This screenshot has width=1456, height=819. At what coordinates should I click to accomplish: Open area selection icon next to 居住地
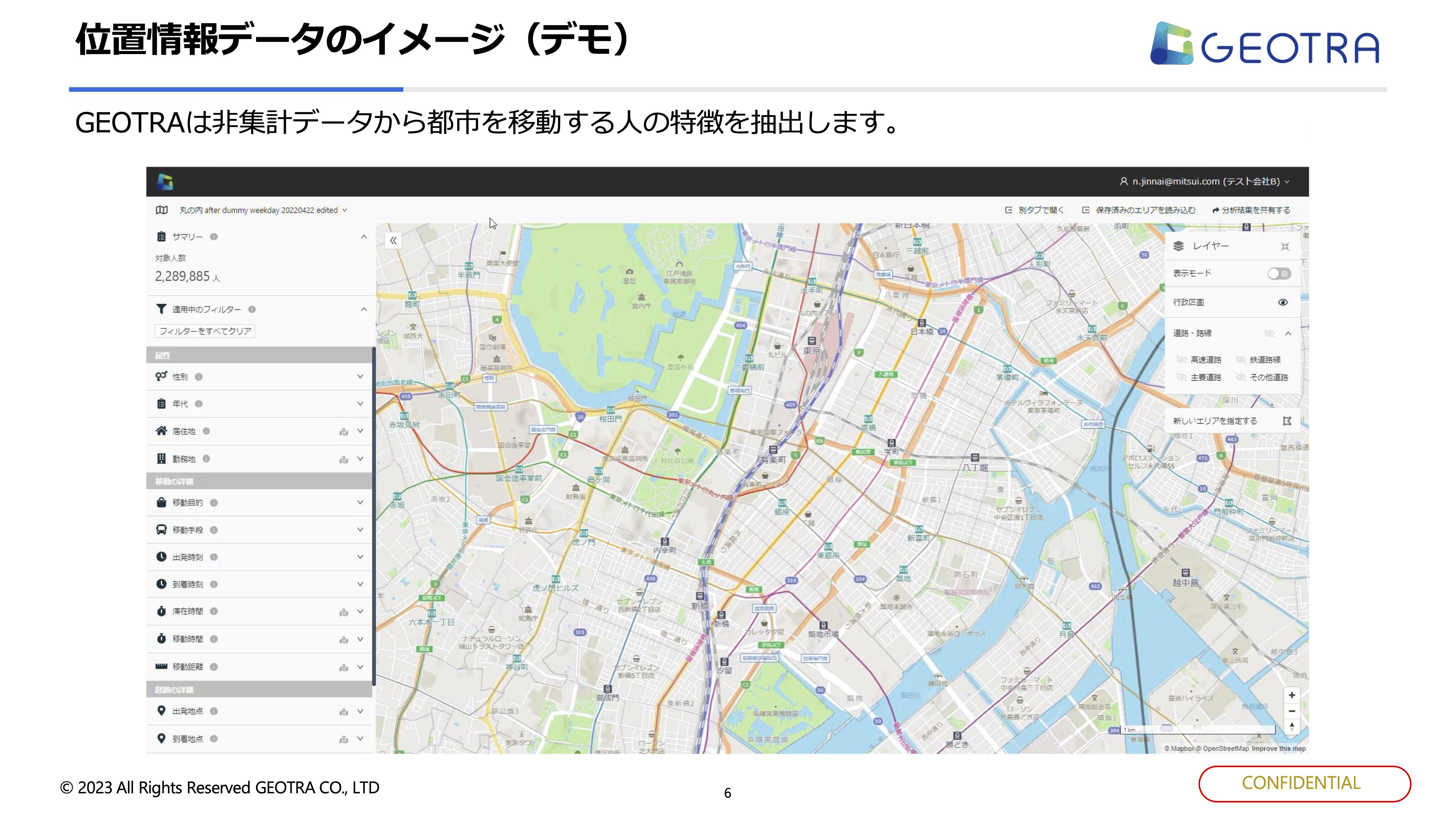coord(344,432)
